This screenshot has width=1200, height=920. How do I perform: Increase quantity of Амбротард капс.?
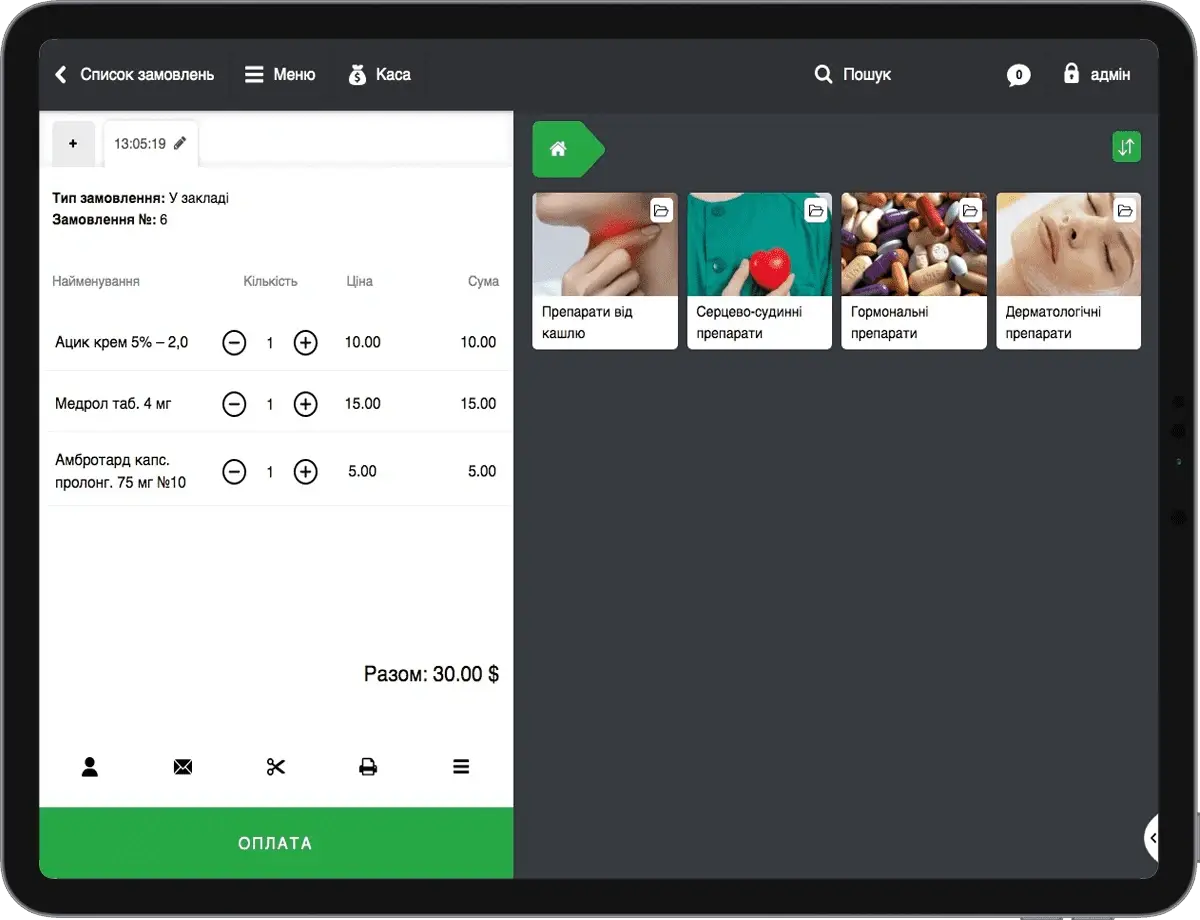[x=305, y=472]
